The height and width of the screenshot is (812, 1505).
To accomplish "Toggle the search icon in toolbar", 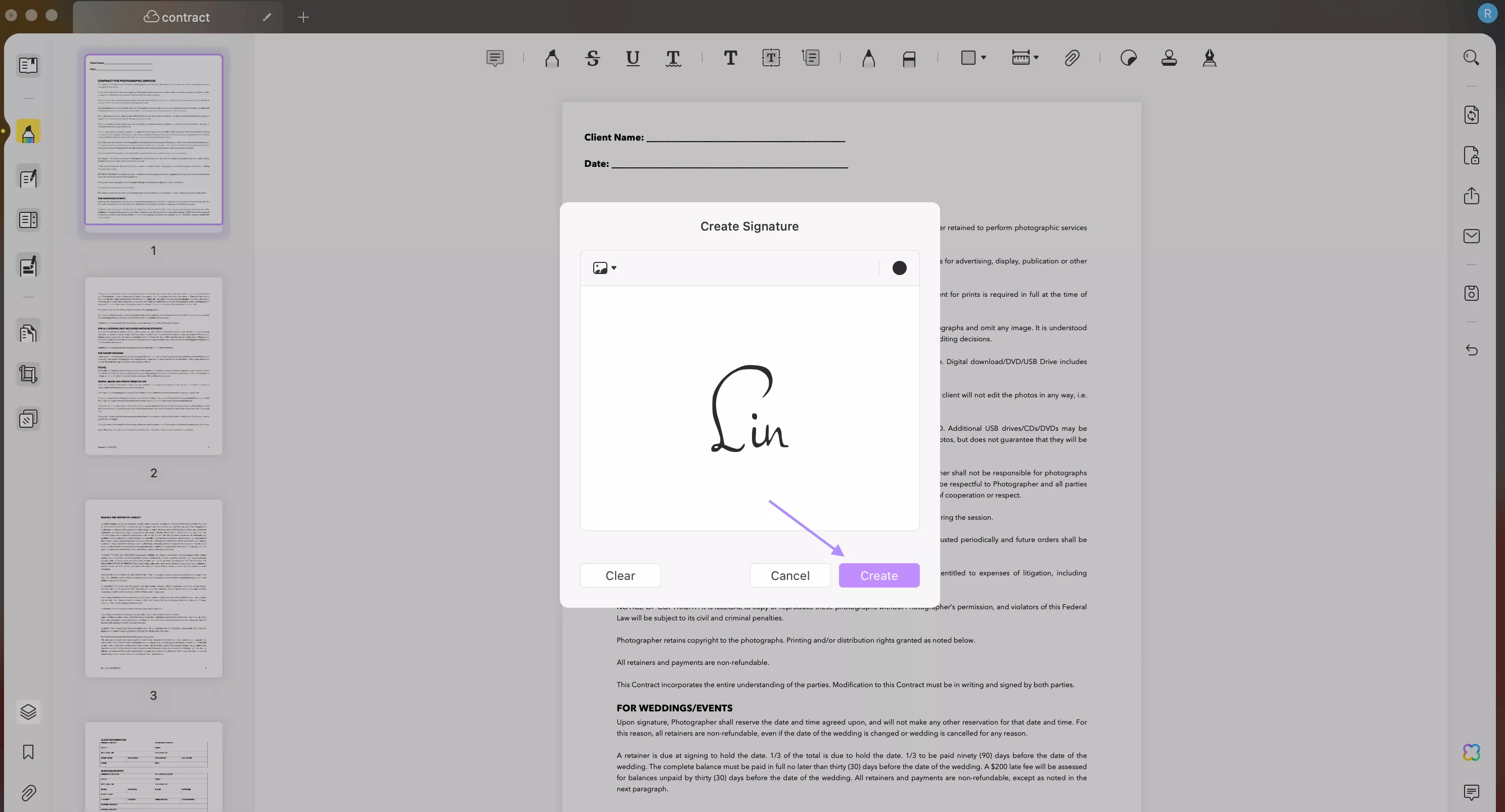I will point(1472,57).
